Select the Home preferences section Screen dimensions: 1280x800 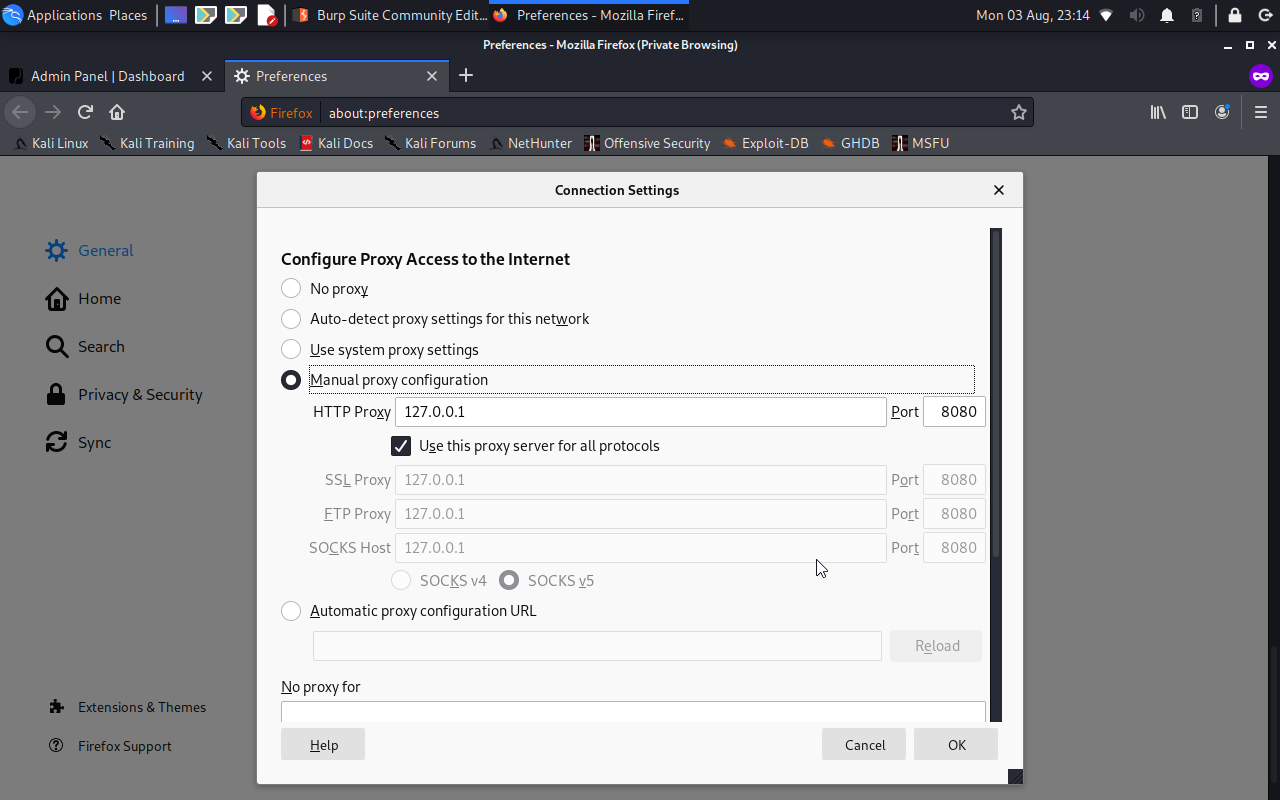pyautogui.click(x=99, y=298)
